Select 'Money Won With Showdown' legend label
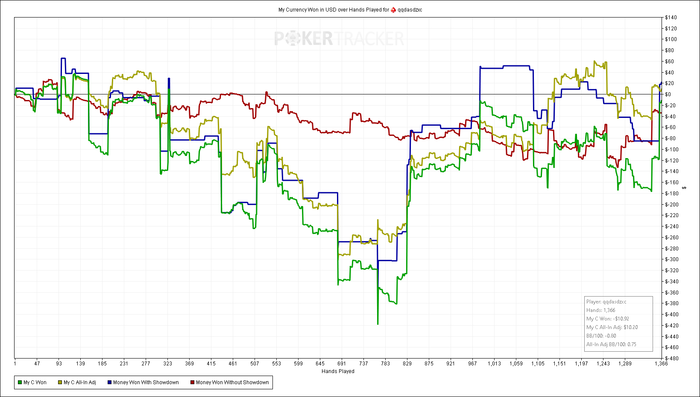Image resolution: width=700 pixels, height=397 pixels. (x=146, y=382)
